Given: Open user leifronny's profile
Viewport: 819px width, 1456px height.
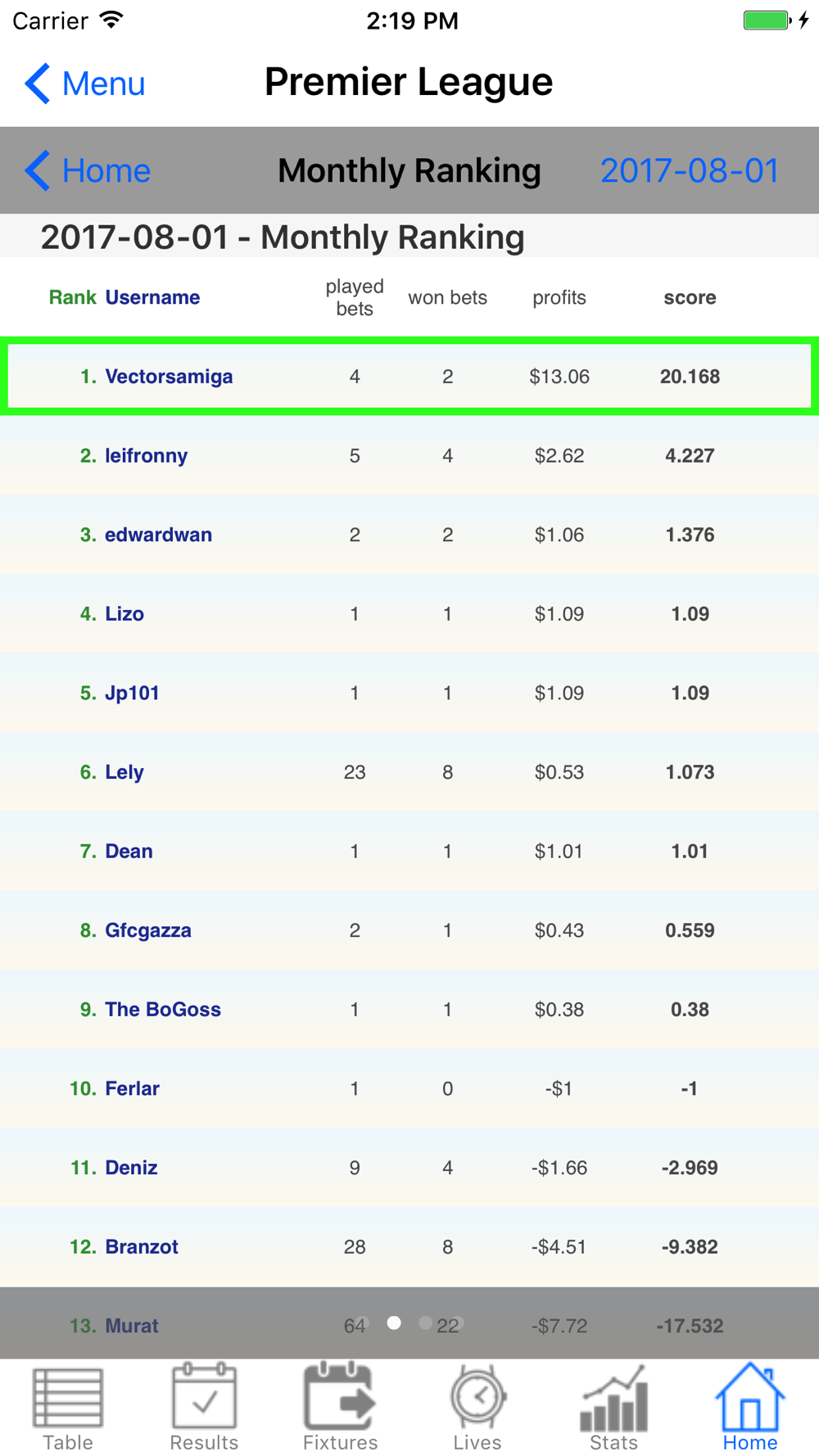Looking at the screenshot, I should pos(146,455).
